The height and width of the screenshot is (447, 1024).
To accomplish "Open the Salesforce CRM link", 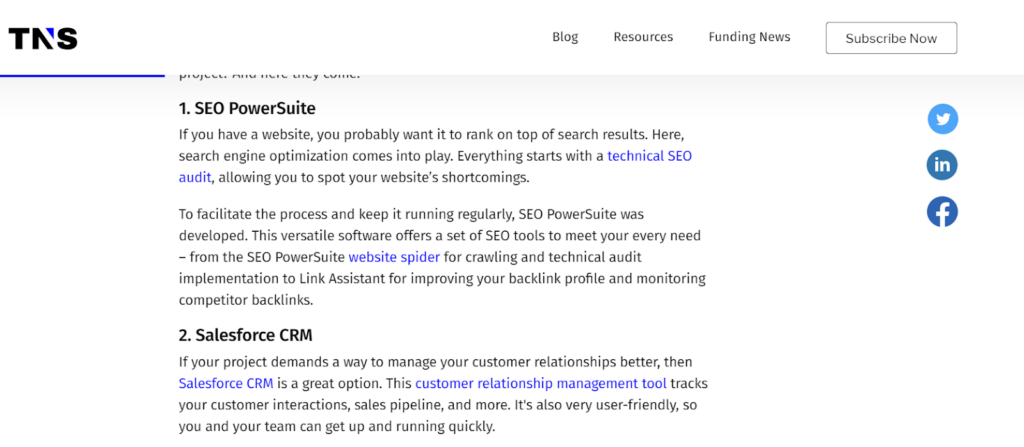I will pos(226,383).
